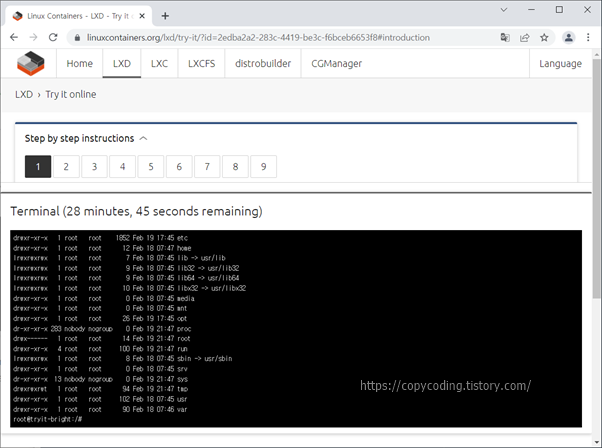The image size is (602, 448).
Task: Click the terminal row ending in sys
Action: [100, 379]
